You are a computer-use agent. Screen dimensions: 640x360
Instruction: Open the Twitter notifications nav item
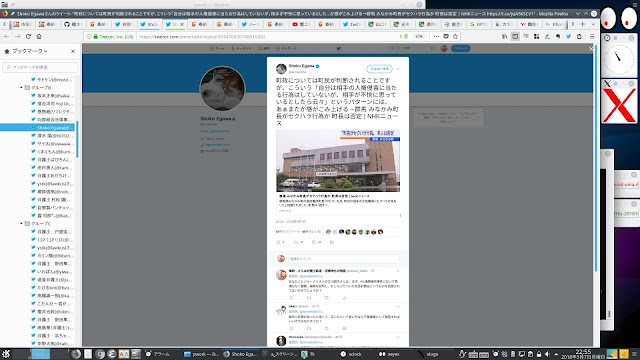tap(264, 49)
